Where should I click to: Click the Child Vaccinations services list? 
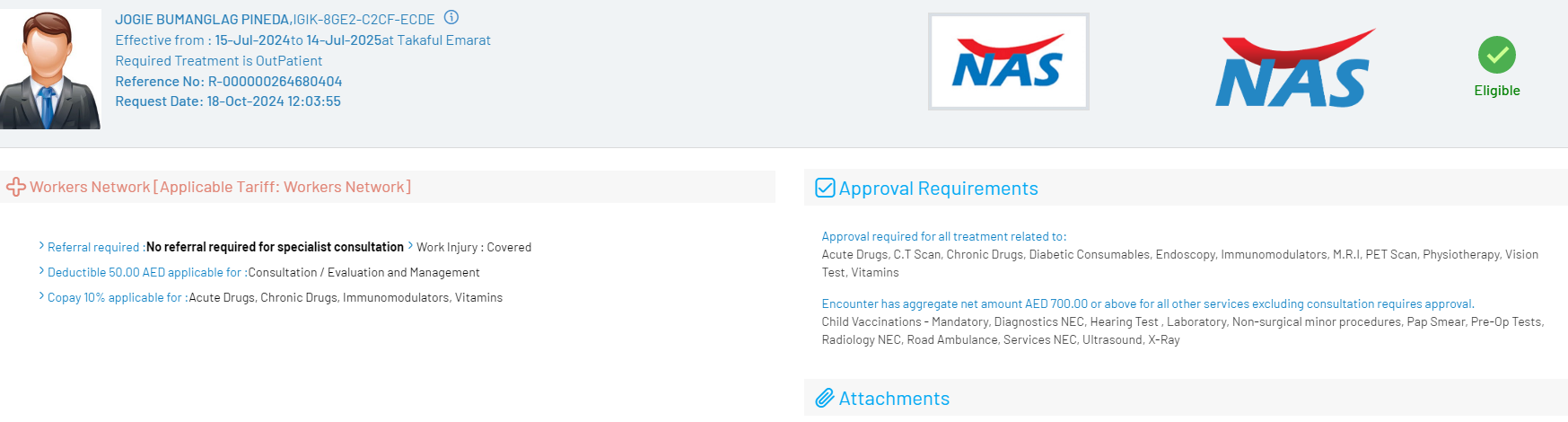point(1183,330)
